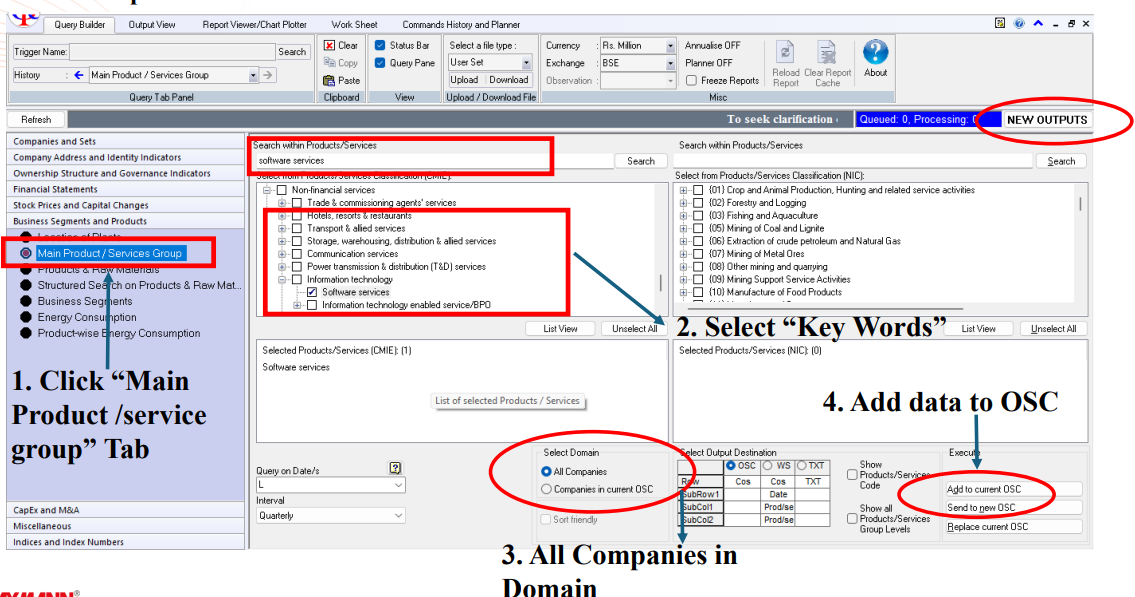Open the Interval Quarterly dropdown
The height and width of the screenshot is (597, 1135).
(x=399, y=516)
